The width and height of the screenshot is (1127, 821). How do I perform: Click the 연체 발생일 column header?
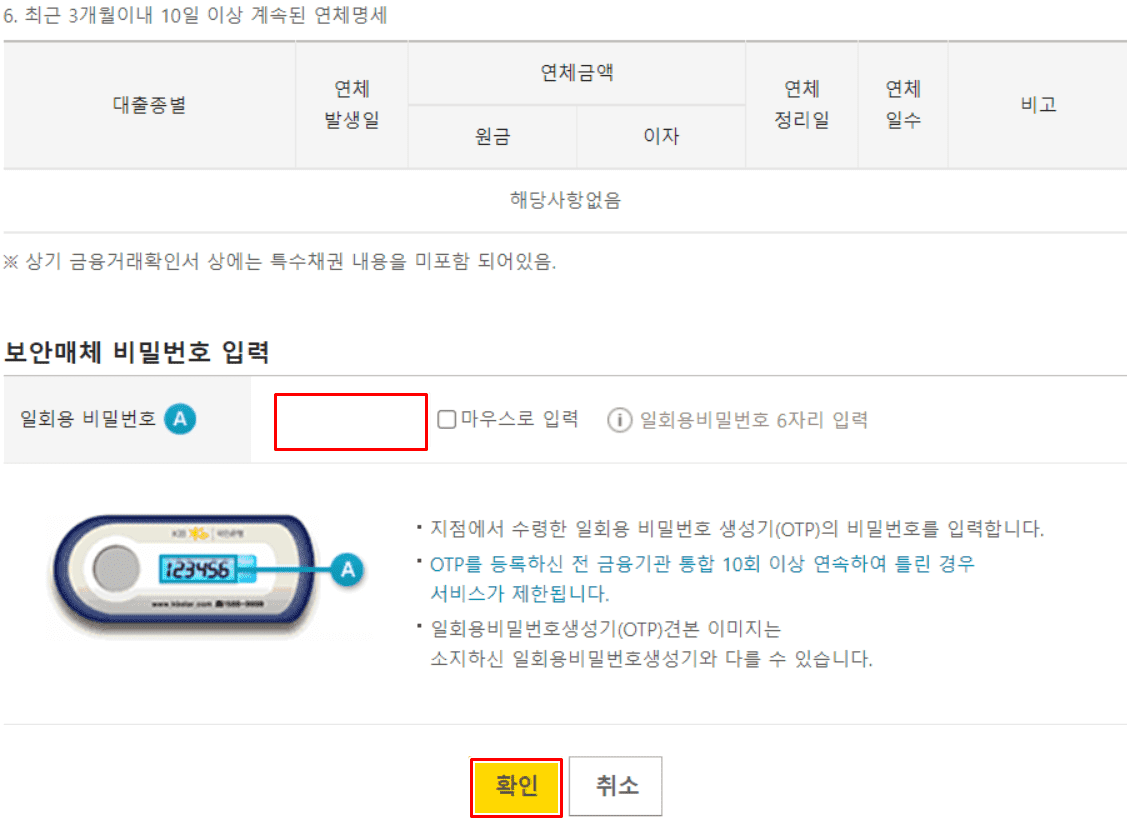351,105
